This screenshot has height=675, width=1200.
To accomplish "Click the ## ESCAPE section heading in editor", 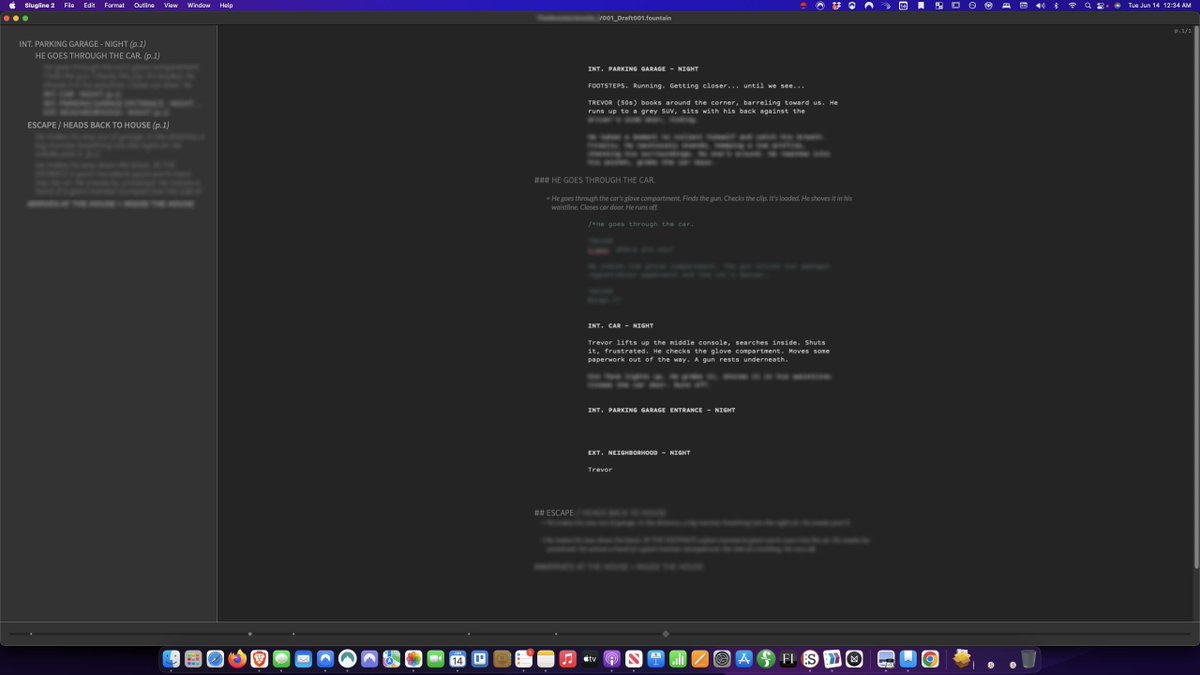I will 554,513.
